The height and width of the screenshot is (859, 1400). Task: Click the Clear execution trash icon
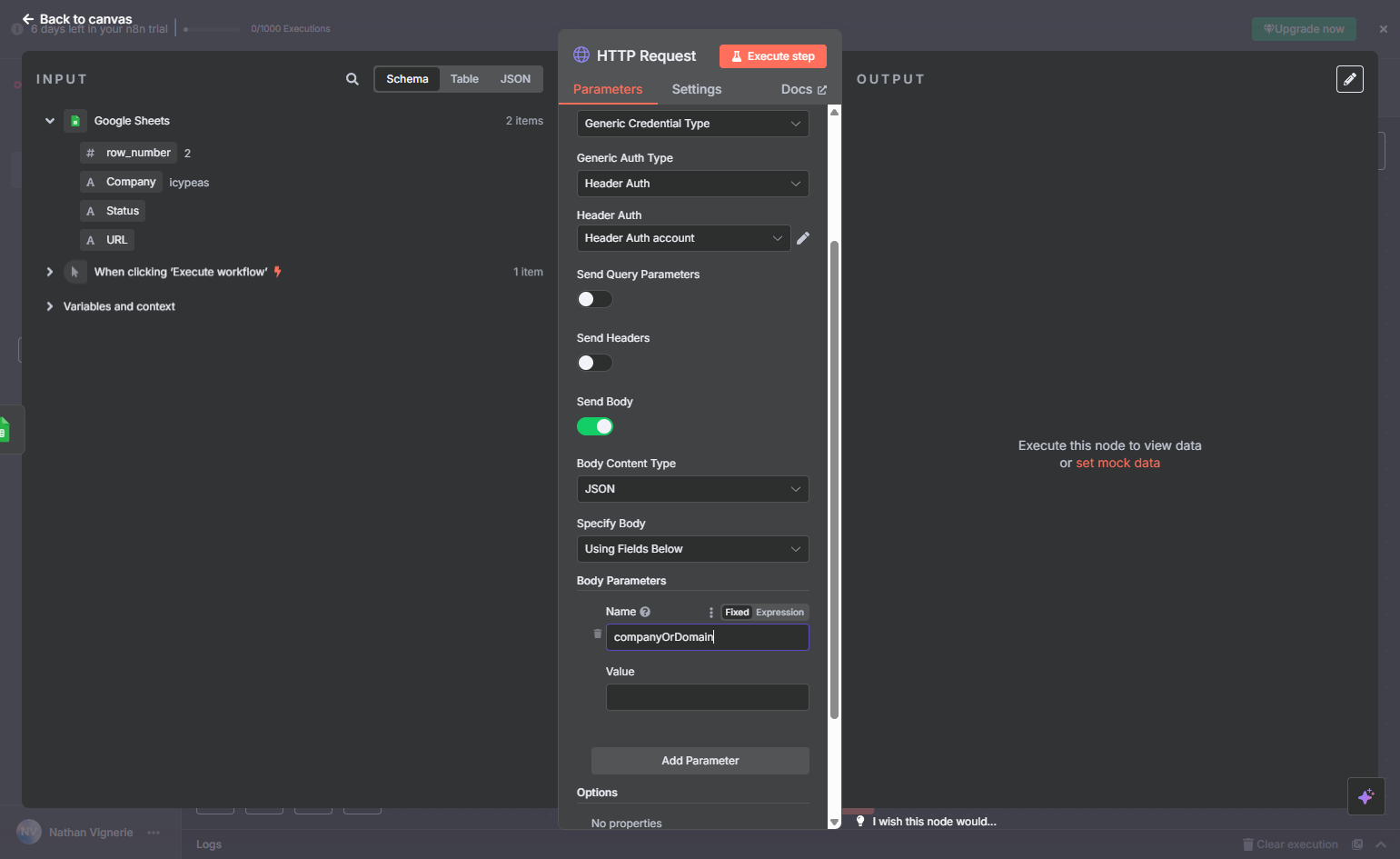coord(1248,844)
